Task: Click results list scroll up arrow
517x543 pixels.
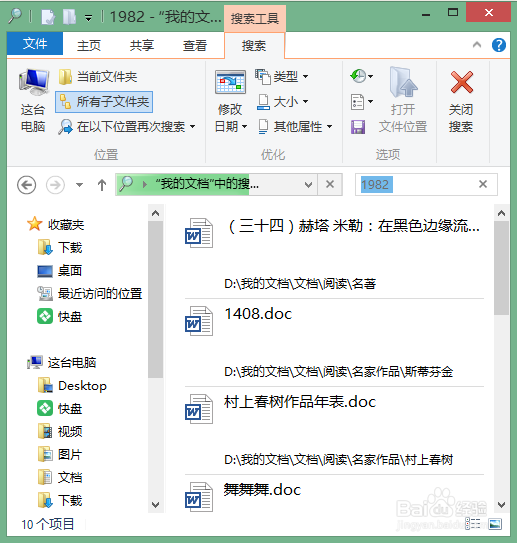Action: 501,213
